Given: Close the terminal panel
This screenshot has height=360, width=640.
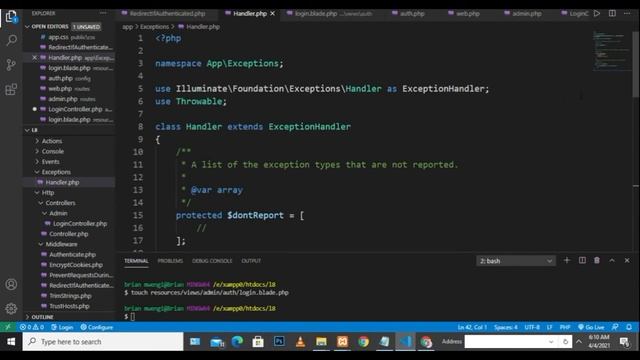Looking at the screenshot, I should coord(627,260).
